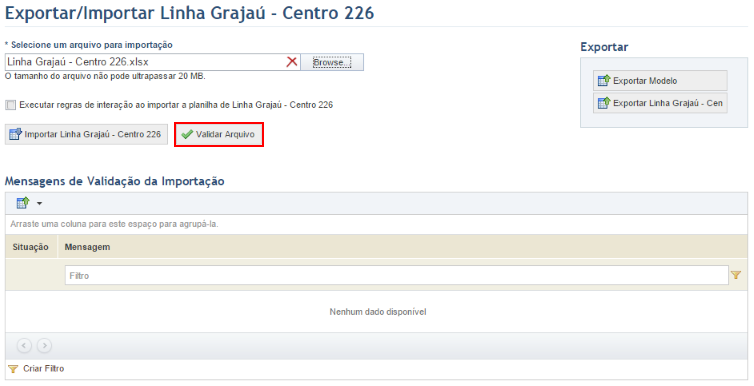Enable Executar regras de interação checkbox
The height and width of the screenshot is (386, 754).
tap(11, 105)
